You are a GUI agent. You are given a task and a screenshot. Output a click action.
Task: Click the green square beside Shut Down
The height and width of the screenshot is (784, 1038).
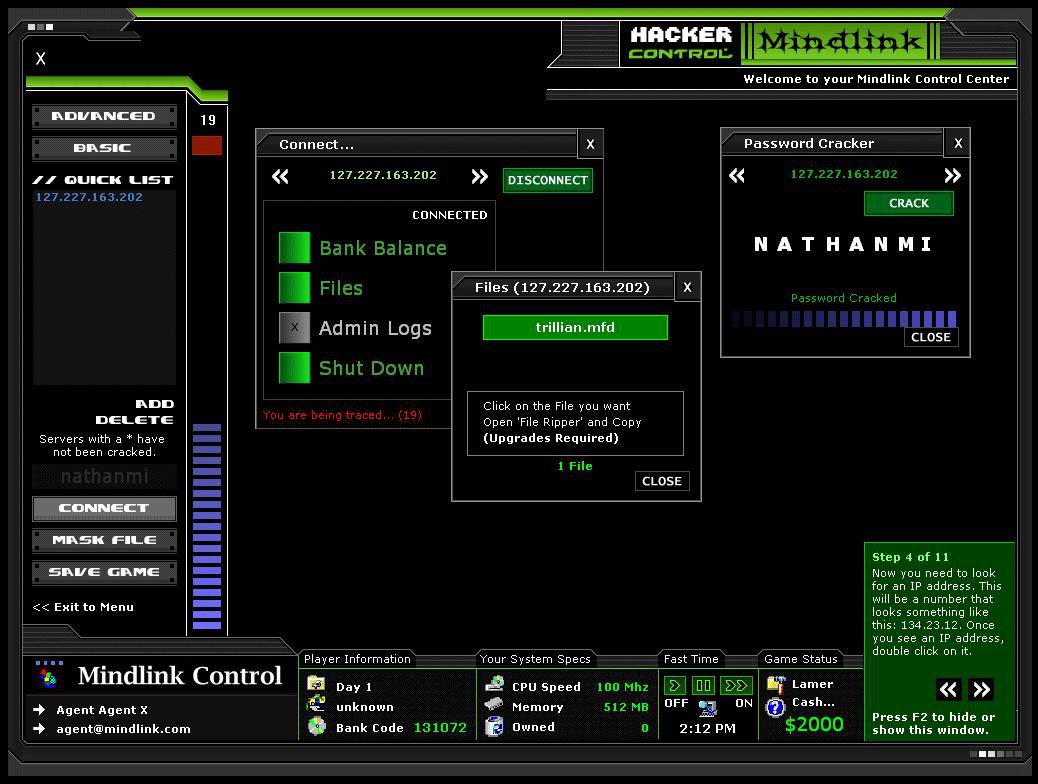click(295, 368)
